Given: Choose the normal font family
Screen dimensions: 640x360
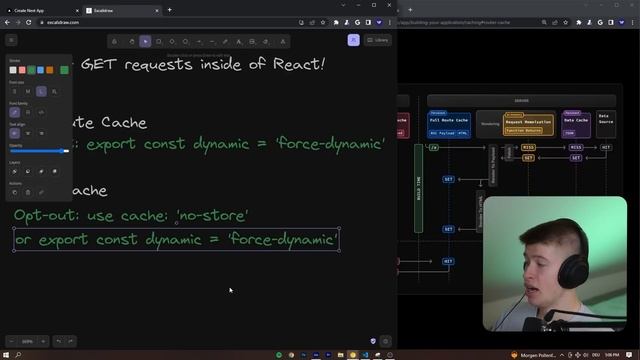Looking at the screenshot, I should [28, 112].
